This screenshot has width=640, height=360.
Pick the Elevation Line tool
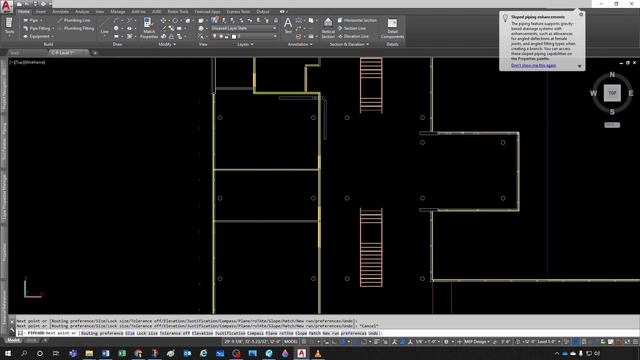[353, 36]
